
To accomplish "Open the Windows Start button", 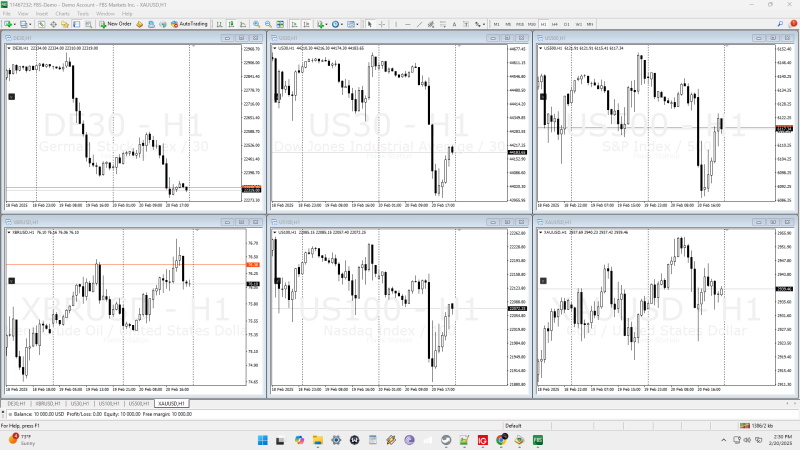I will pyautogui.click(x=263, y=440).
